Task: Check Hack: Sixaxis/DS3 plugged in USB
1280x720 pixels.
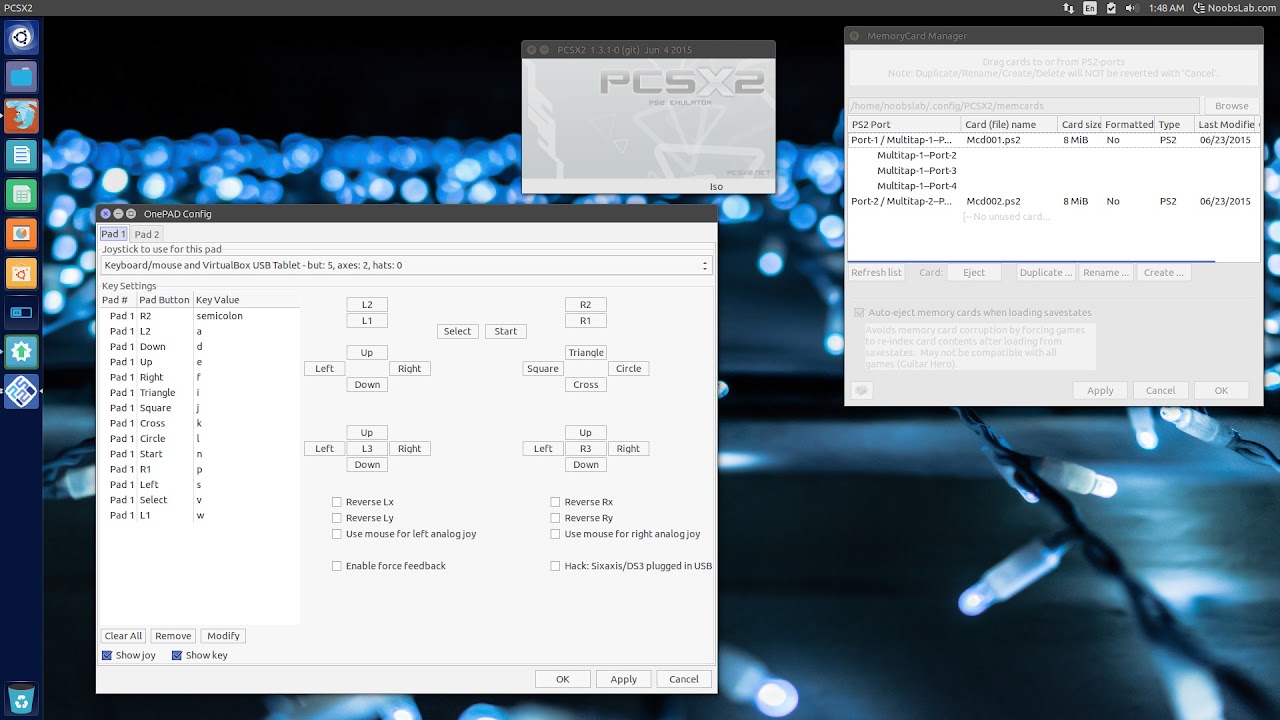Action: pos(555,565)
